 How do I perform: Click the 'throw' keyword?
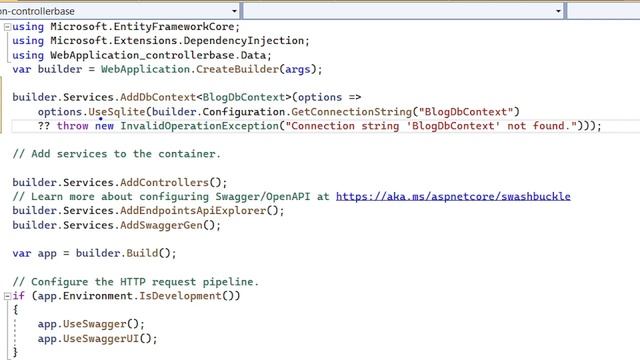(x=73, y=126)
